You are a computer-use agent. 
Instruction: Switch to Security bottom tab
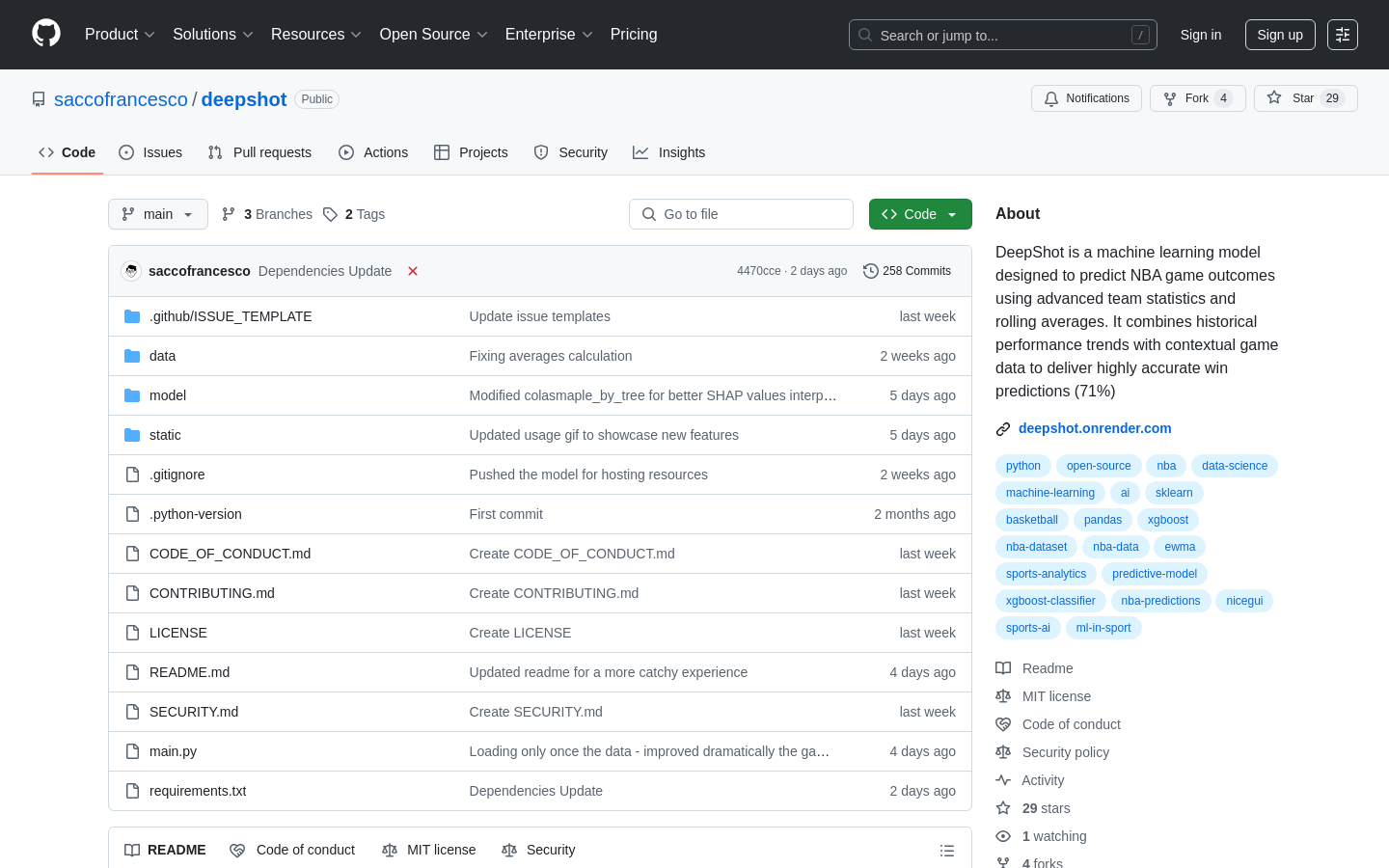click(538, 850)
